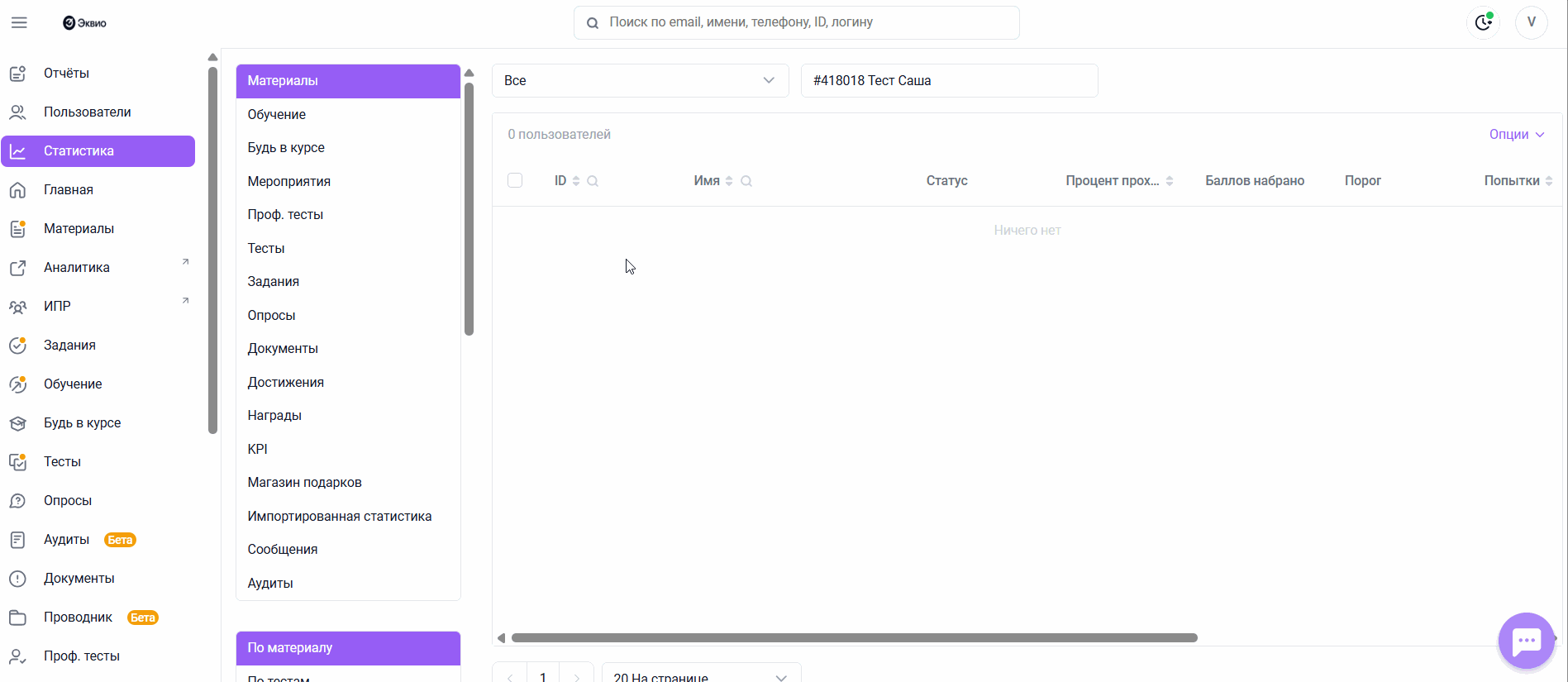Click the Материалы category header
Viewport: 1568px width, 682px height.
(348, 81)
